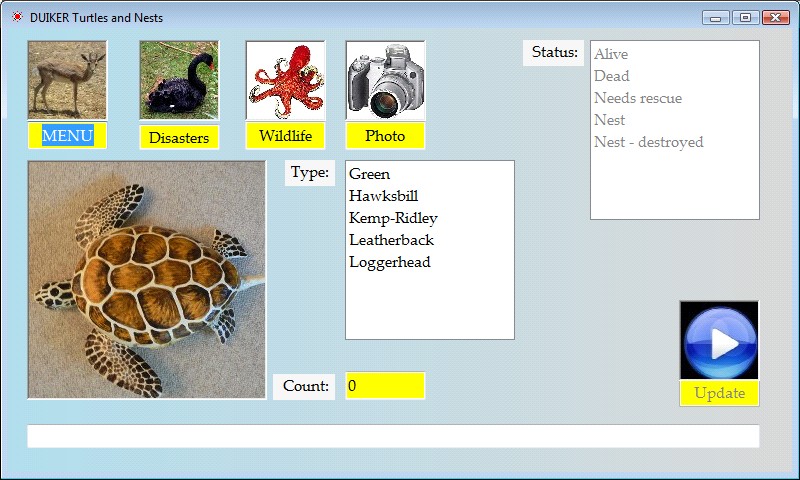Click the antelope icon above MENU
The image size is (800, 480).
[67, 80]
